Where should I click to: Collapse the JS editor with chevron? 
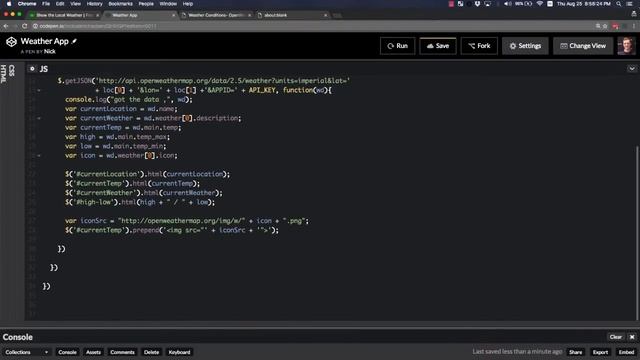pyautogui.click(x=631, y=69)
